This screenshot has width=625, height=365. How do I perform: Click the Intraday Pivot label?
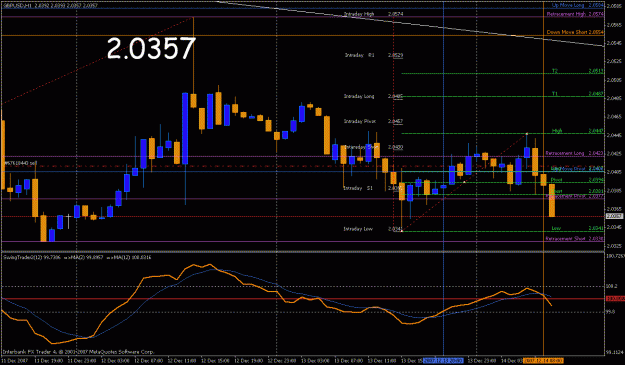(360, 121)
